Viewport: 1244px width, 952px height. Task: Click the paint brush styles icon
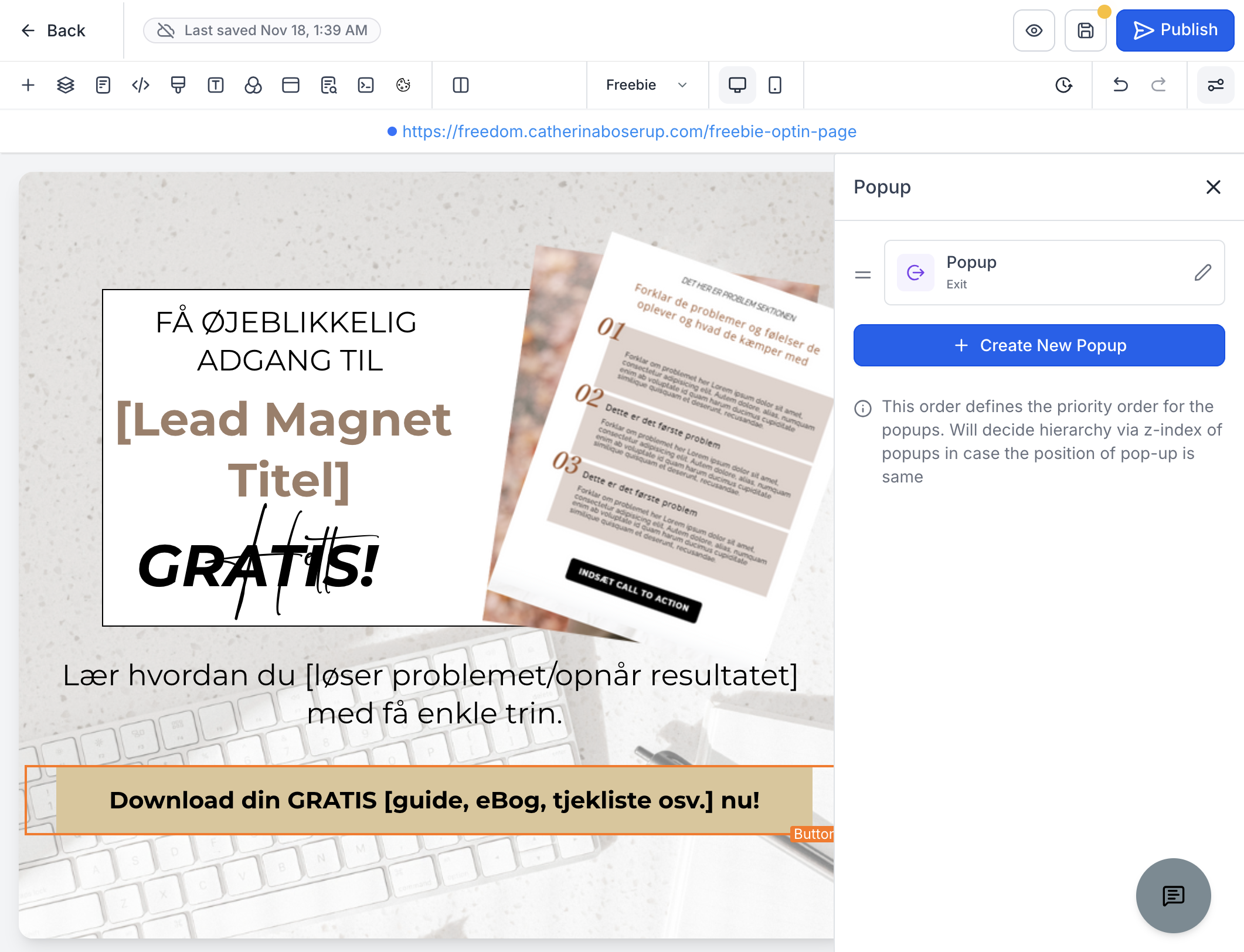[x=178, y=85]
